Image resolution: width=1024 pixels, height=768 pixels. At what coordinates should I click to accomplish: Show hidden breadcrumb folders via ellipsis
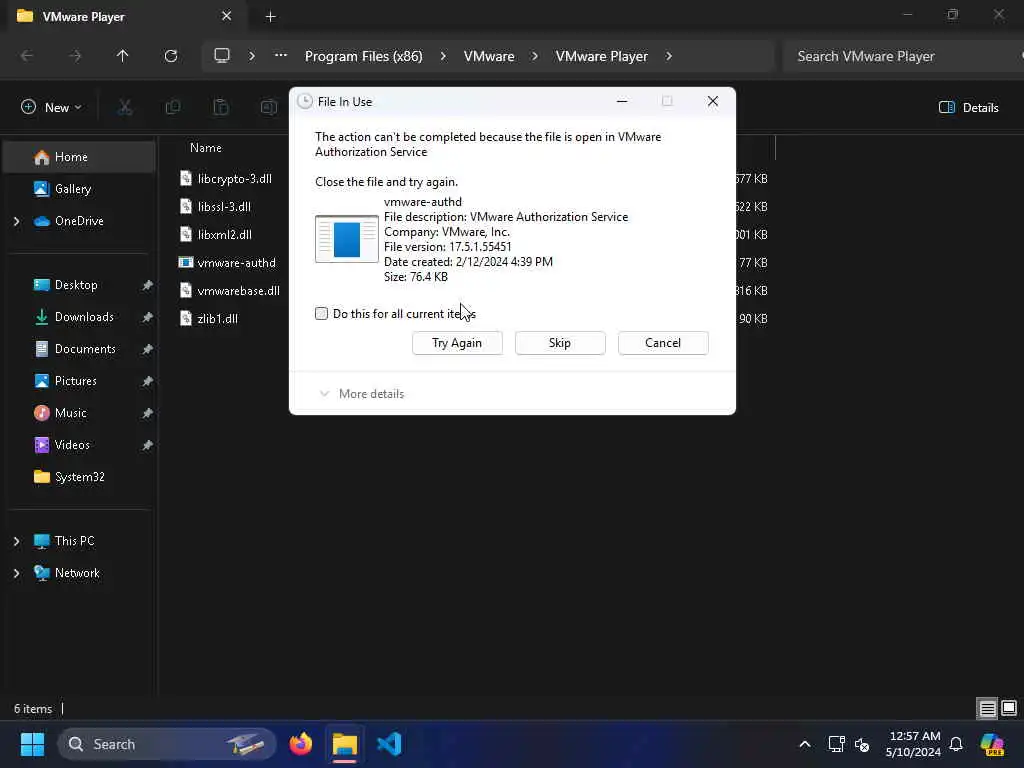281,56
